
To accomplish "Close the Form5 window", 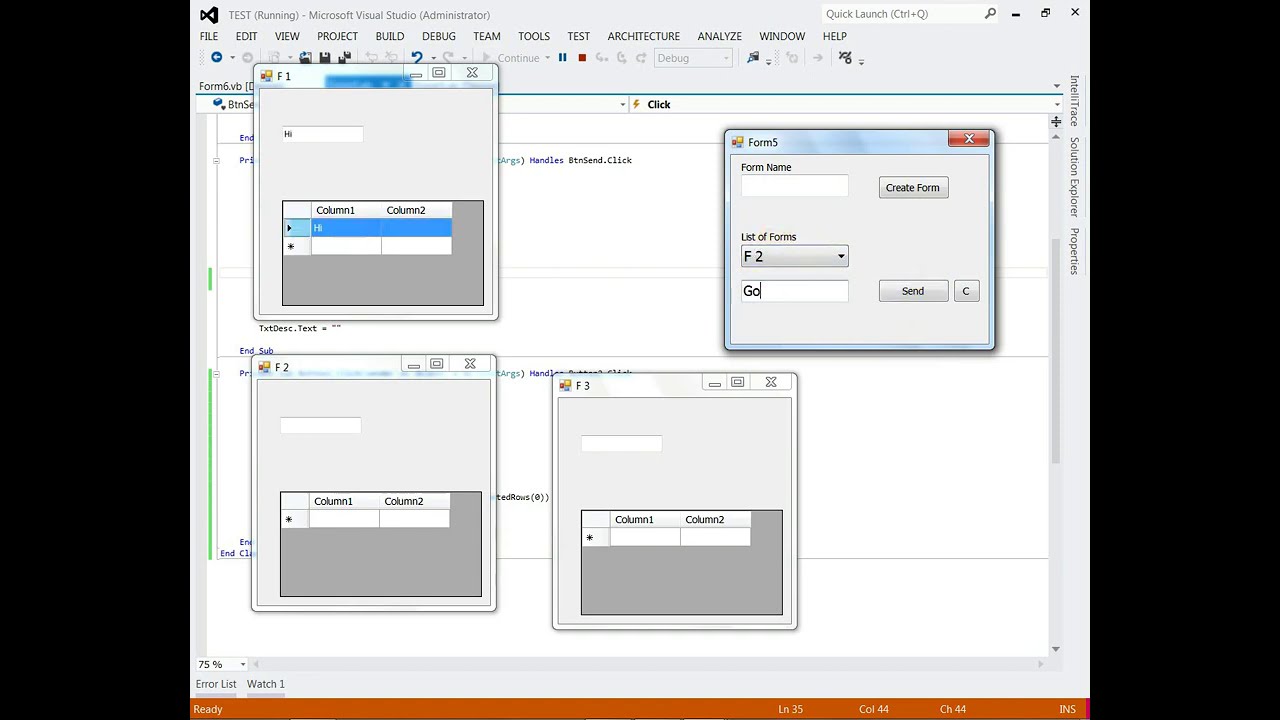I will click(969, 139).
